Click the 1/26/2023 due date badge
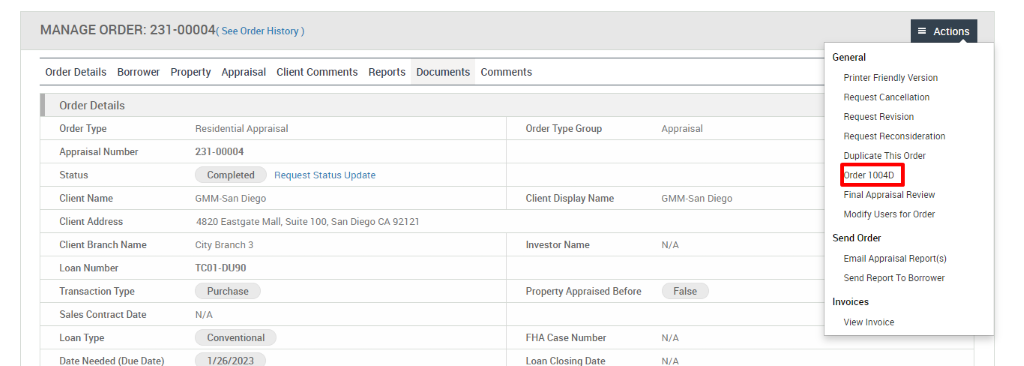Viewport: 1024px width, 366px height. click(230, 361)
